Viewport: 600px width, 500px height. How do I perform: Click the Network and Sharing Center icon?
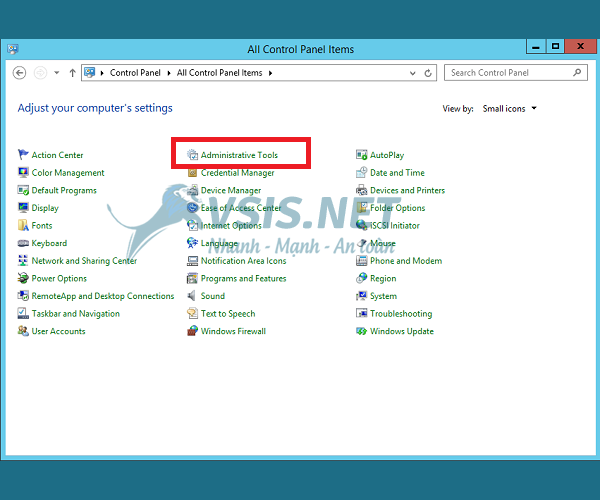pyautogui.click(x=23, y=260)
